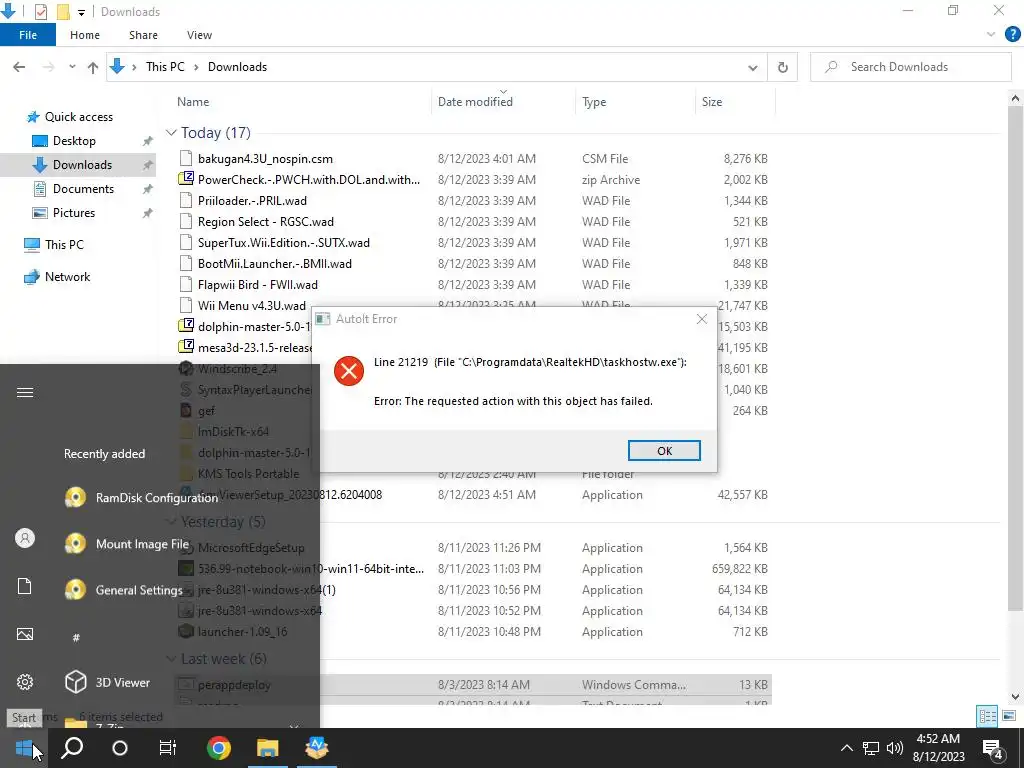Screen dimensions: 1024x768
Task: Sort by Size column header
Action: 711,102
